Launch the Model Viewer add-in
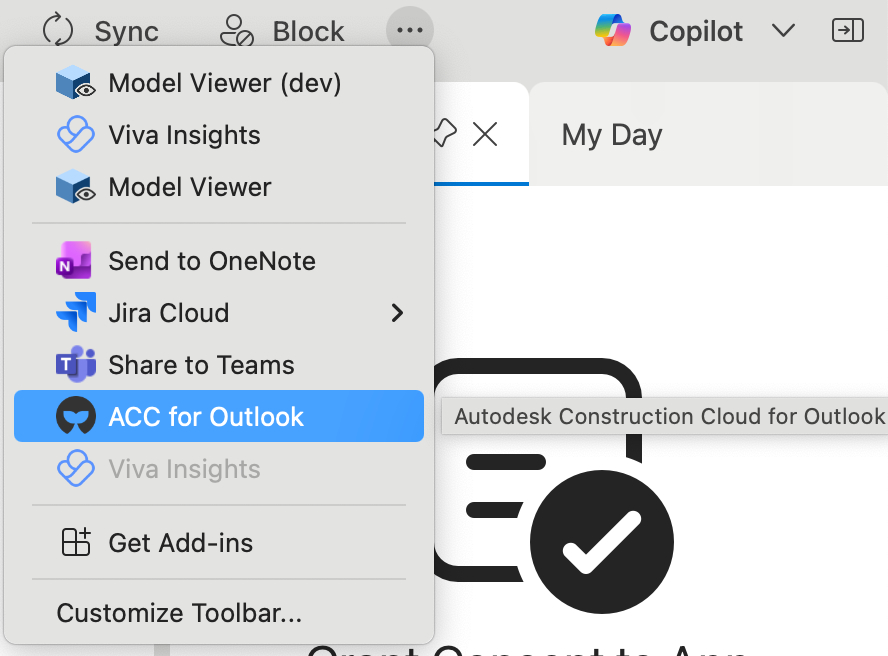This screenshot has width=888, height=656. coord(190,187)
